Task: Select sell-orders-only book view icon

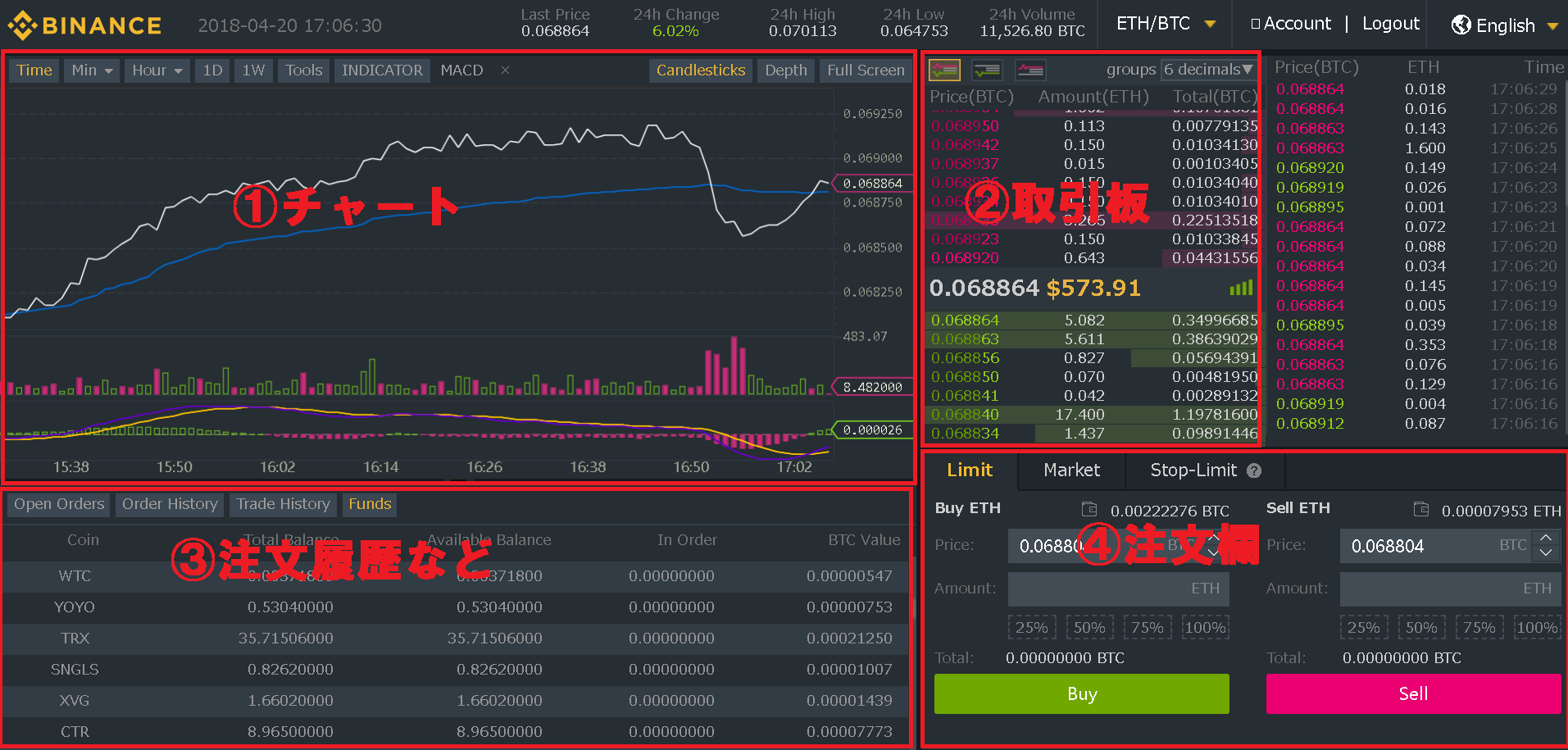Action: (x=1030, y=70)
